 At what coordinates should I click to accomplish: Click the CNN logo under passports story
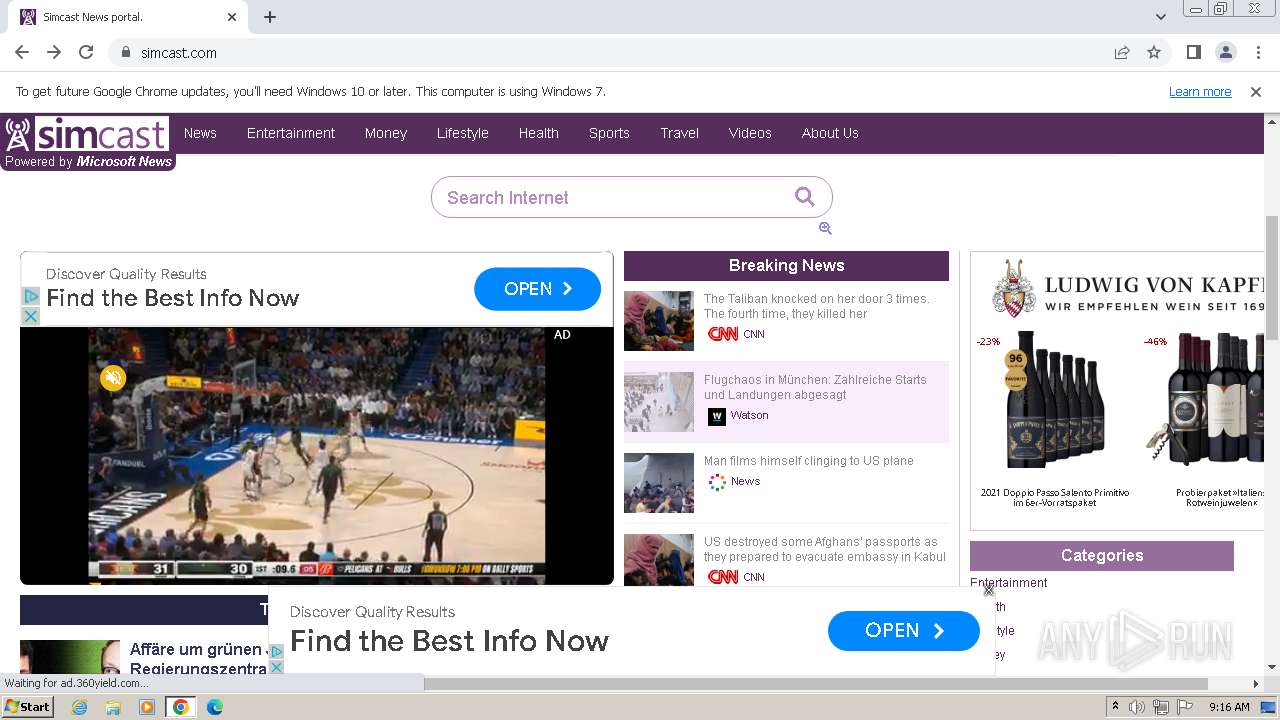click(x=723, y=577)
